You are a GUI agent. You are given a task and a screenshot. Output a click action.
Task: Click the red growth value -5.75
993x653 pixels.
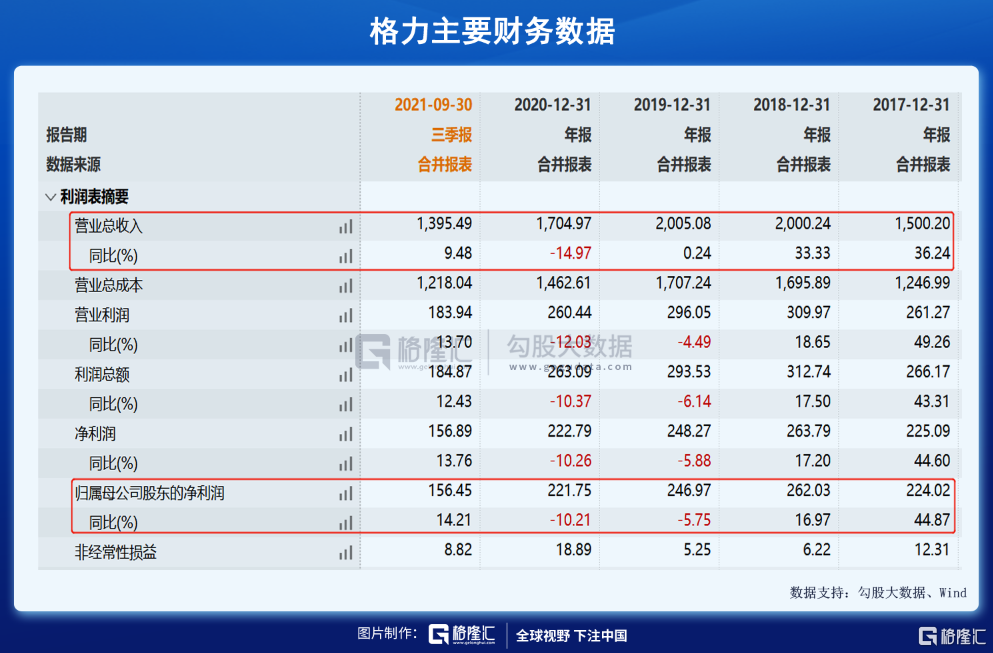tap(694, 520)
